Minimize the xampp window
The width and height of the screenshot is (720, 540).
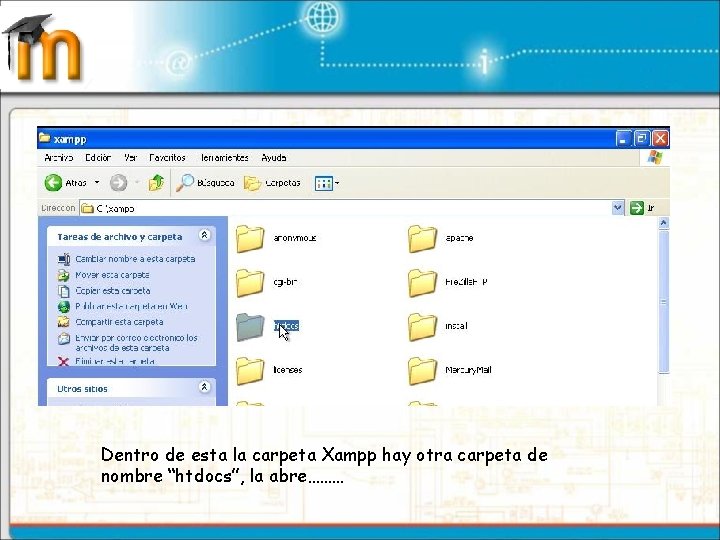tap(624, 139)
